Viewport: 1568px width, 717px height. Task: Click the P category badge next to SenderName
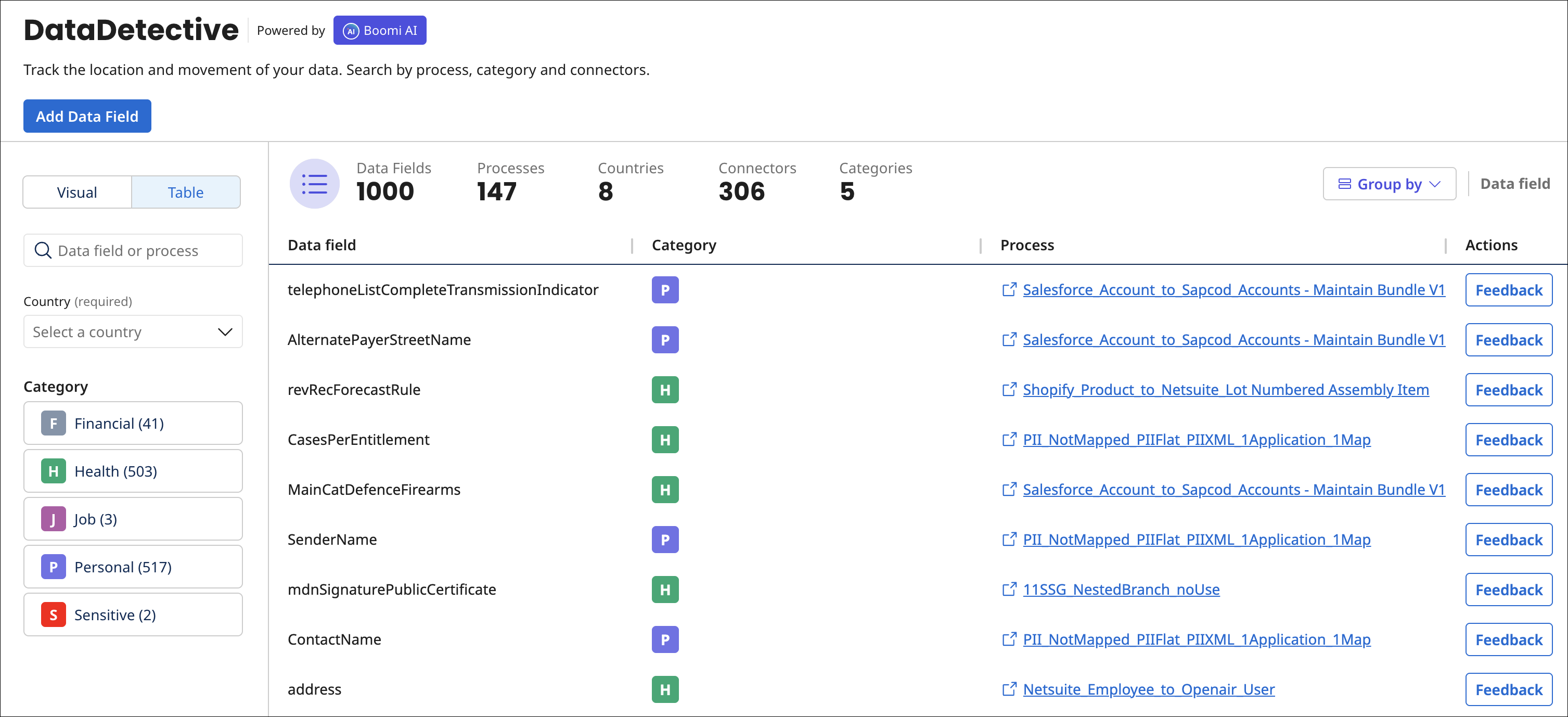pos(665,540)
